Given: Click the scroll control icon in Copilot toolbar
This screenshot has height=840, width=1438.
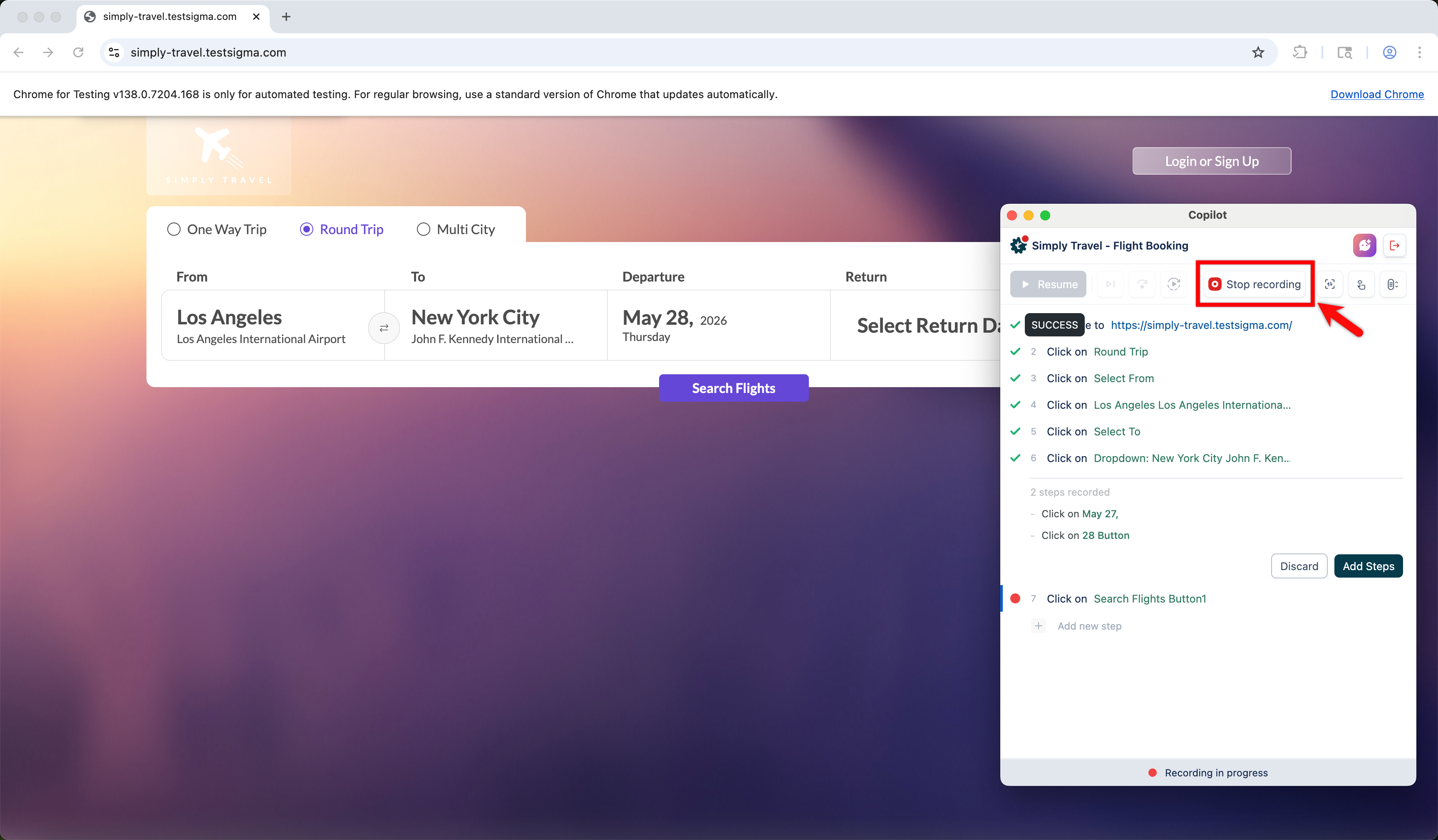Looking at the screenshot, I should (1393, 284).
